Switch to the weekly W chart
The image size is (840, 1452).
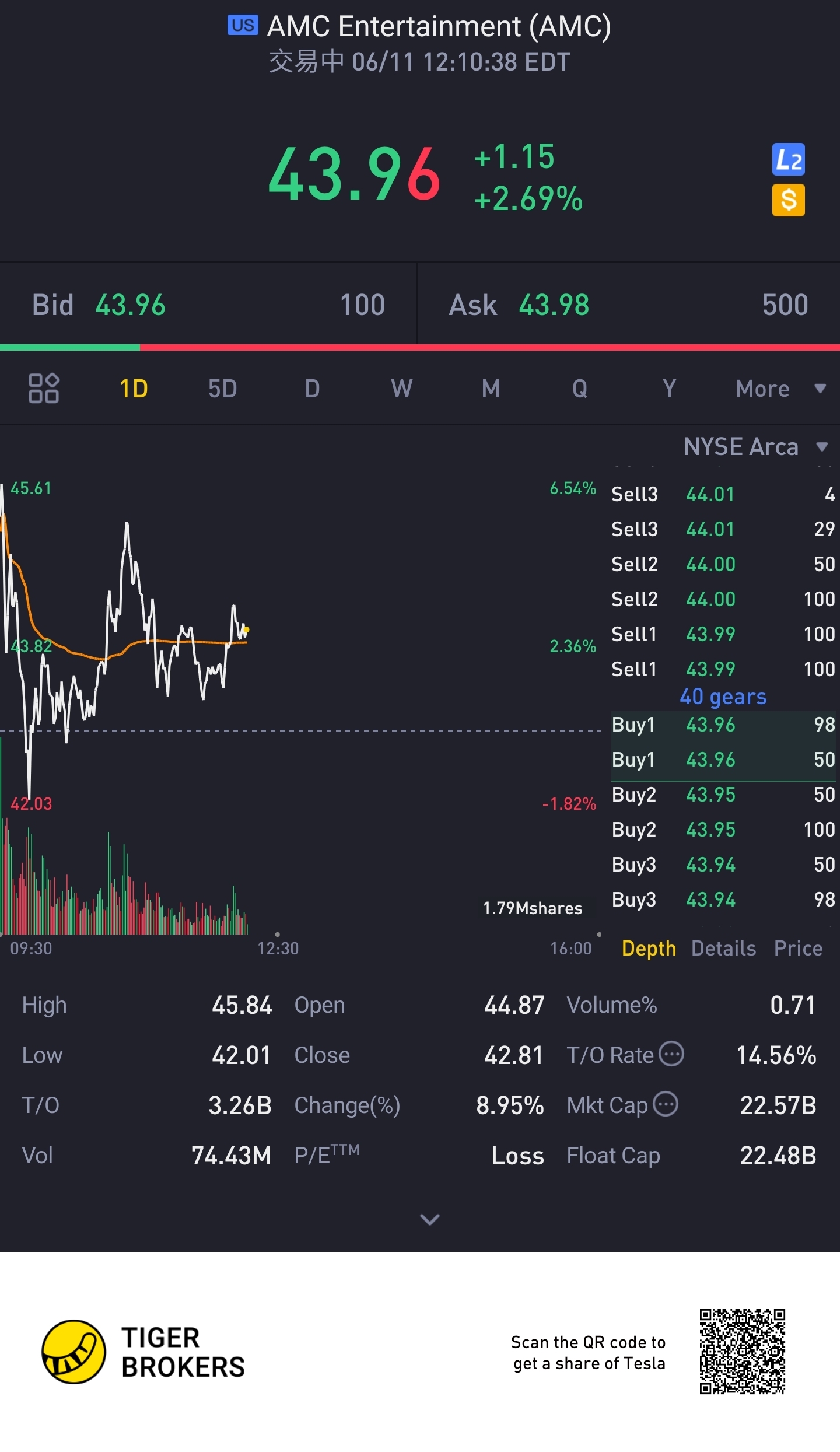[401, 389]
